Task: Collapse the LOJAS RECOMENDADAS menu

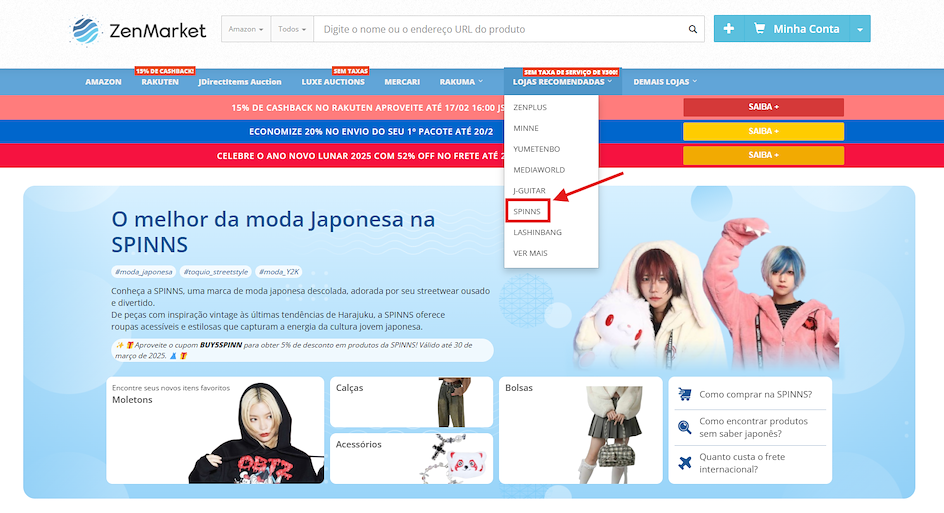Action: [x=562, y=82]
